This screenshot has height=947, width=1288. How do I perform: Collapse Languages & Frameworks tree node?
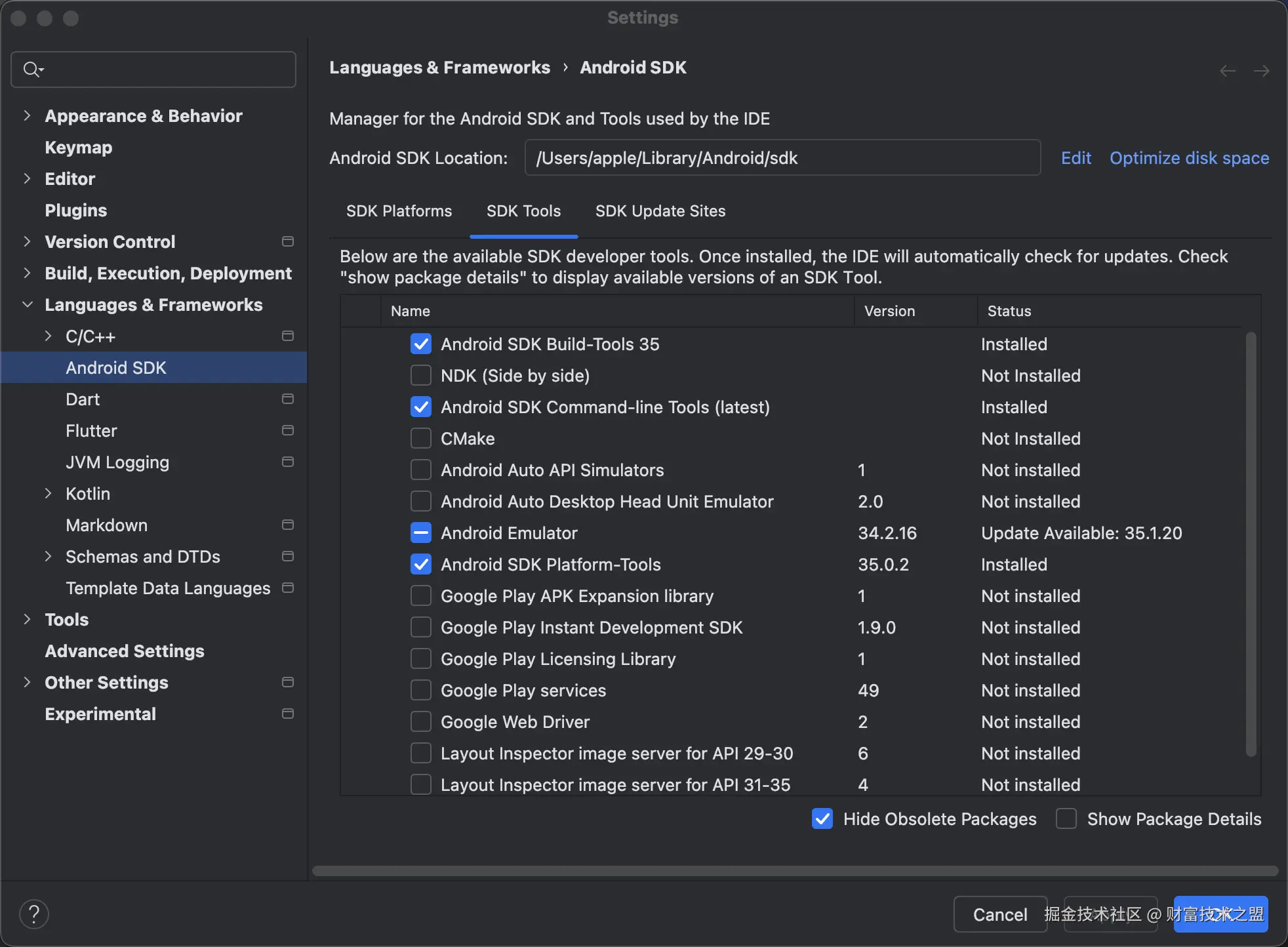point(27,304)
